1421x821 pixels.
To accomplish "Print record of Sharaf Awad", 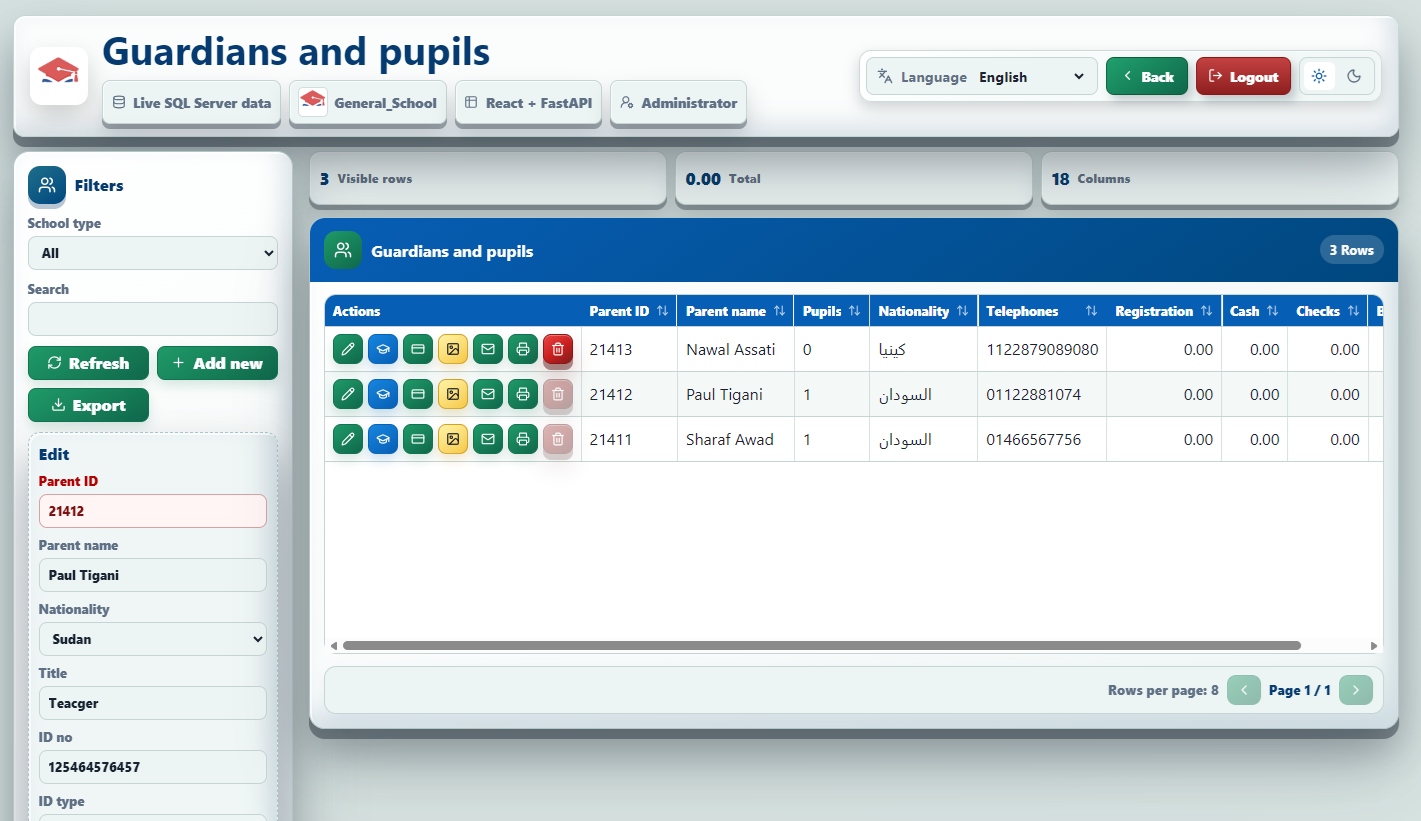I will tap(523, 439).
